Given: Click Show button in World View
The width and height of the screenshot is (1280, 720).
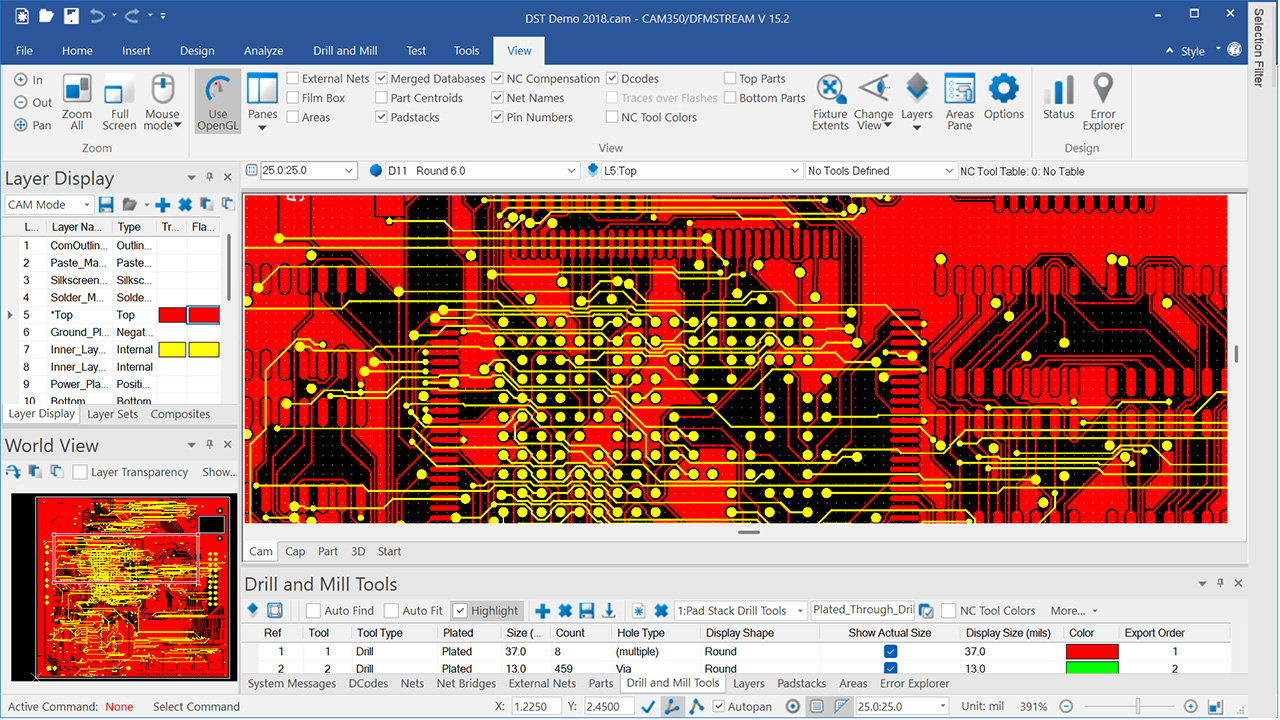Looking at the screenshot, I should tap(219, 472).
